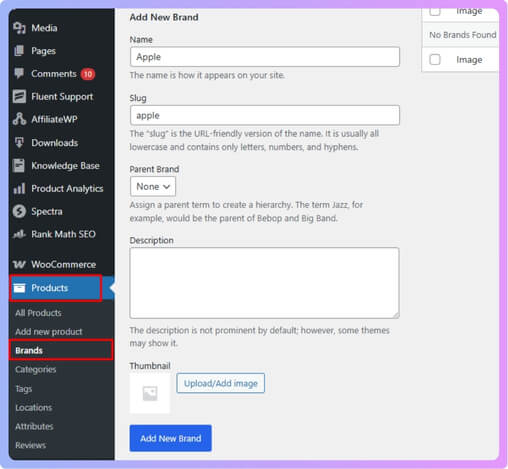This screenshot has width=508, height=469.
Task: Open Categories submenu item
Action: coord(36,370)
